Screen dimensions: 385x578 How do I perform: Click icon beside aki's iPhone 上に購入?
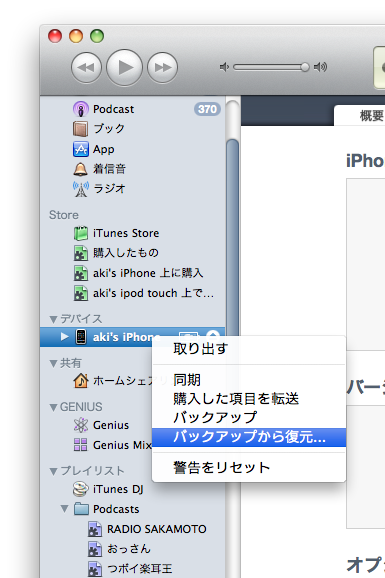tap(81, 273)
